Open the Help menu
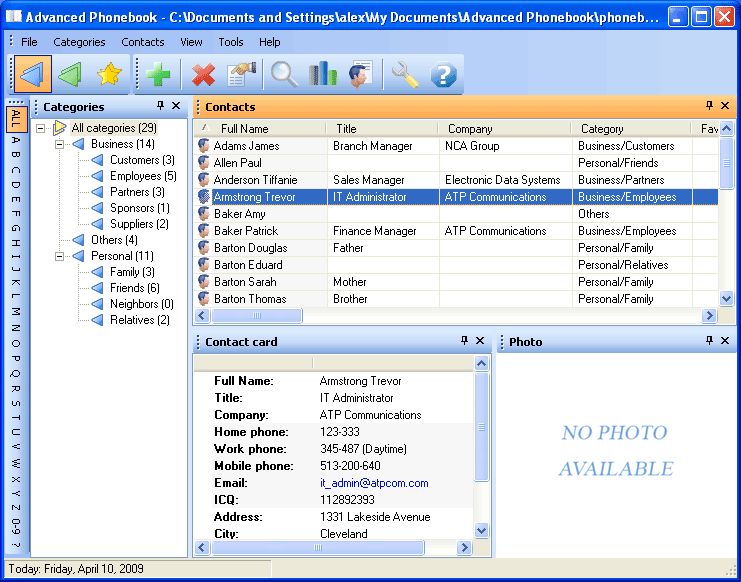Viewport: 741px width, 582px height. pos(269,42)
